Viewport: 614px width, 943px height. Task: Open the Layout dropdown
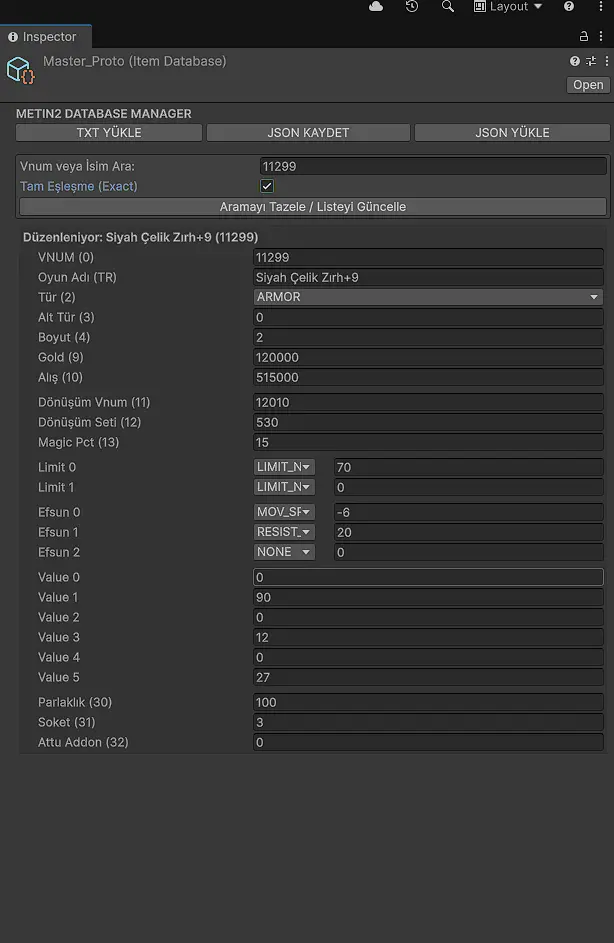(508, 7)
